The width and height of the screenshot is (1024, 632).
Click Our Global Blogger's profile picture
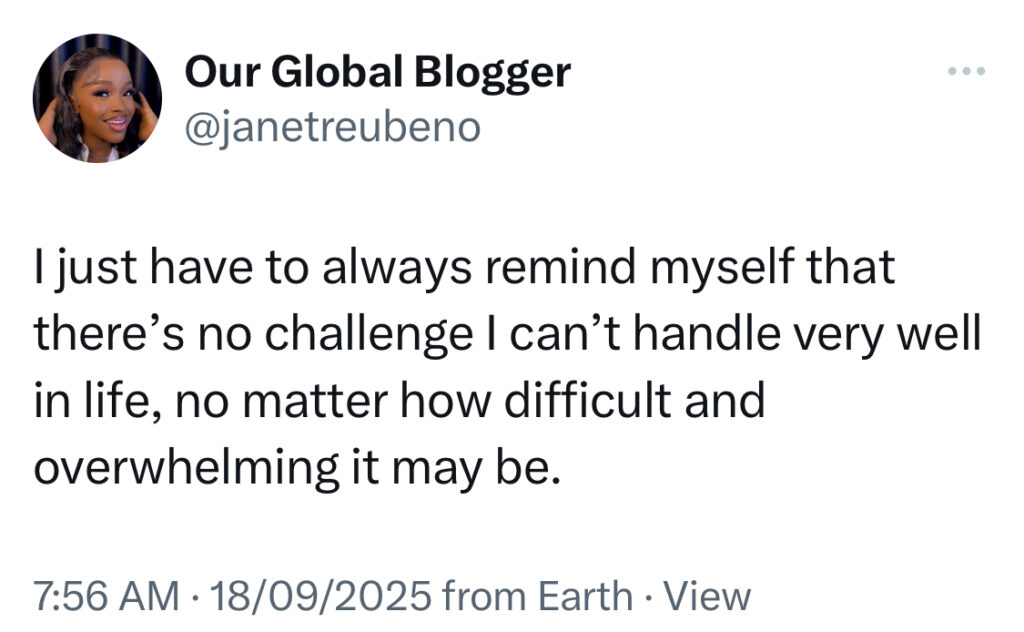pyautogui.click(x=97, y=97)
